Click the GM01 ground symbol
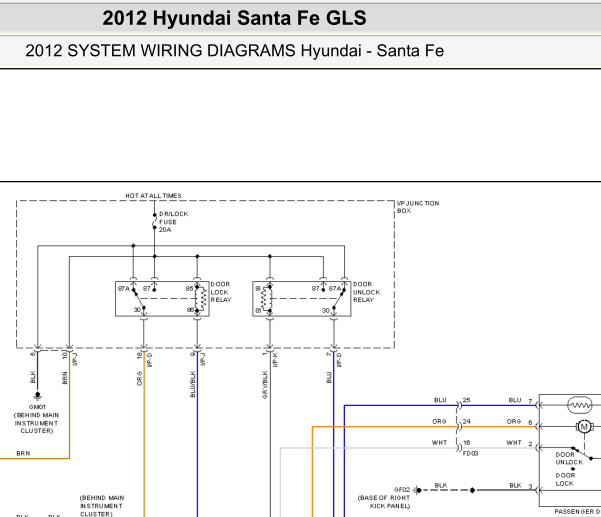 (x=38, y=396)
